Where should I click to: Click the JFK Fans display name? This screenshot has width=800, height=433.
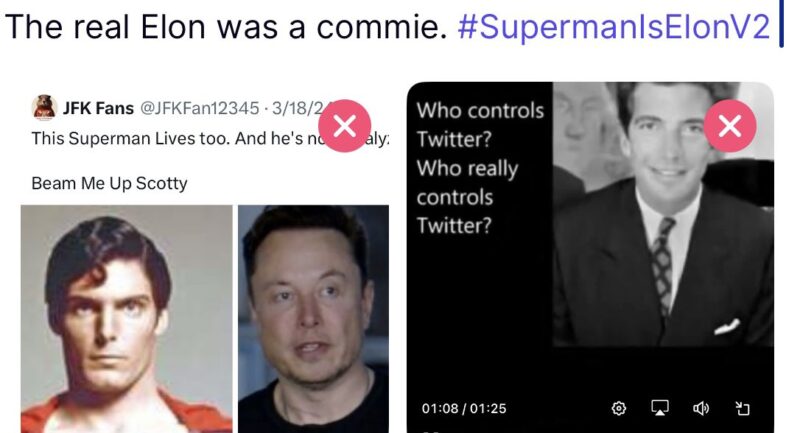point(98,108)
